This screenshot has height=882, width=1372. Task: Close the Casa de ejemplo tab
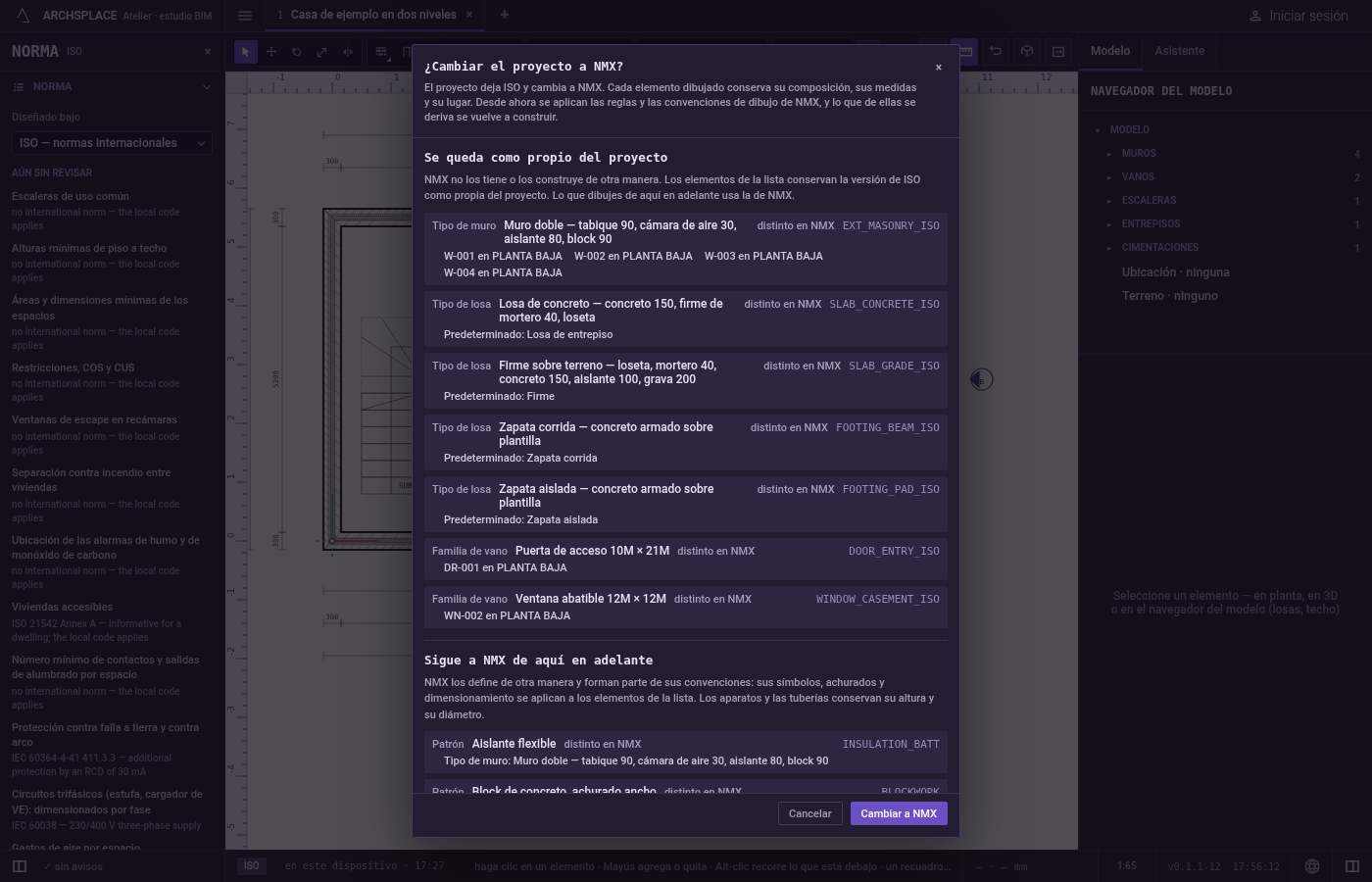(x=469, y=15)
